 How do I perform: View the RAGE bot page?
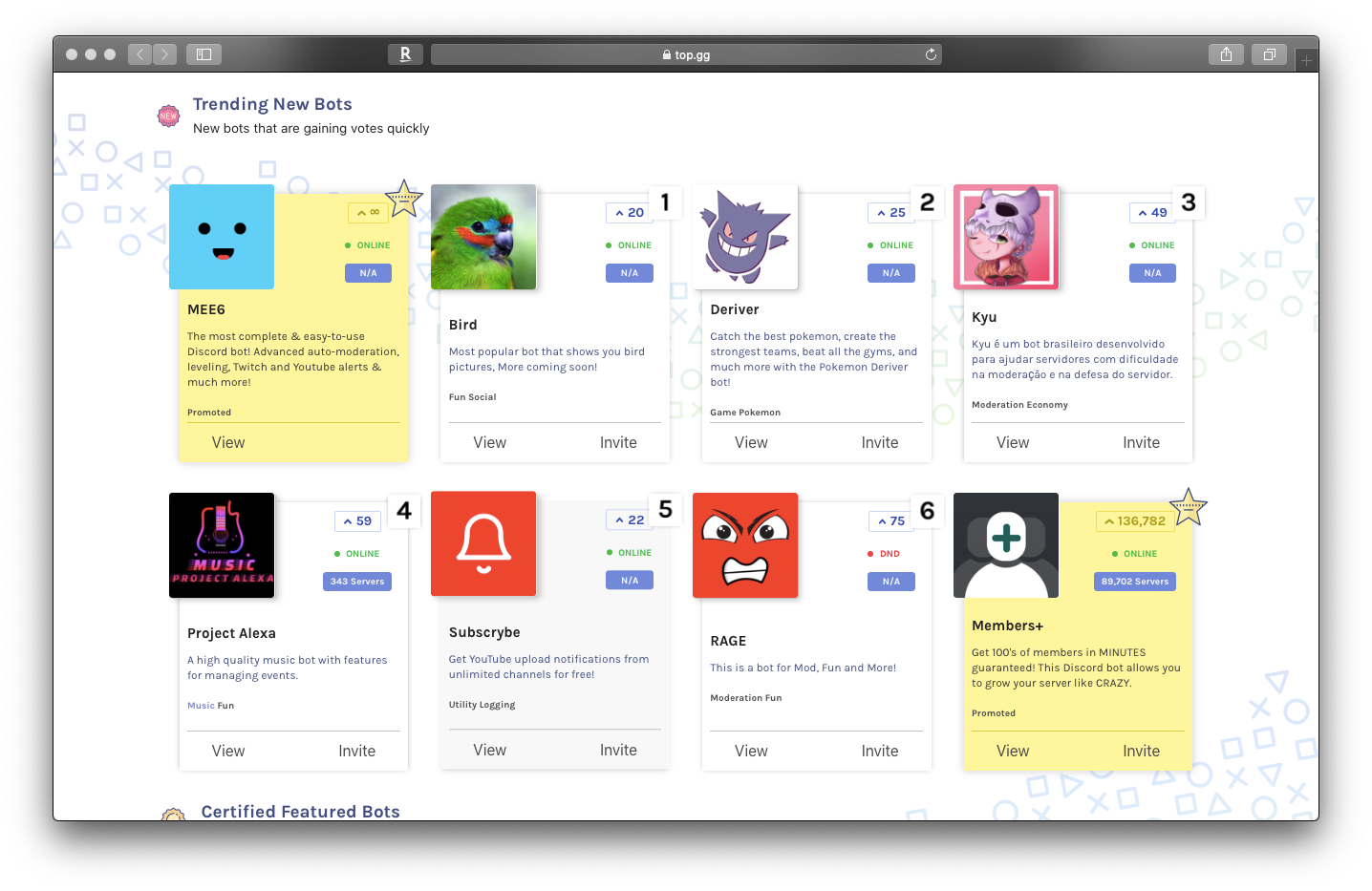click(x=751, y=752)
